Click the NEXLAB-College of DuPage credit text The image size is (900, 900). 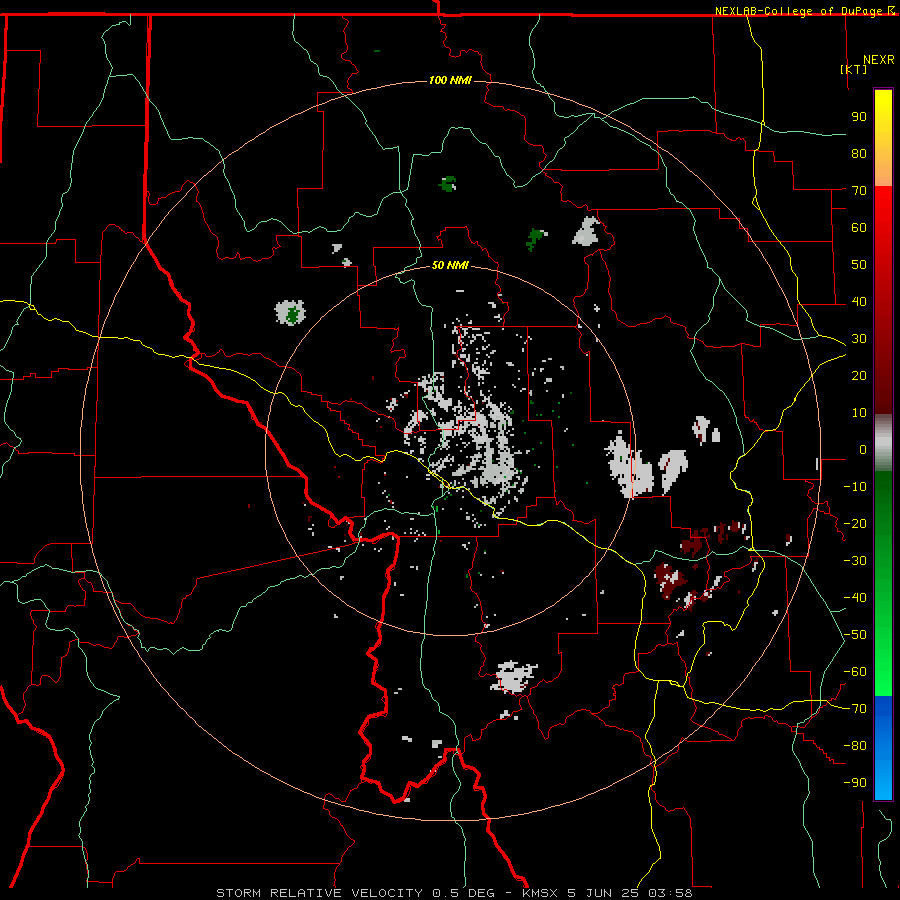click(800, 11)
